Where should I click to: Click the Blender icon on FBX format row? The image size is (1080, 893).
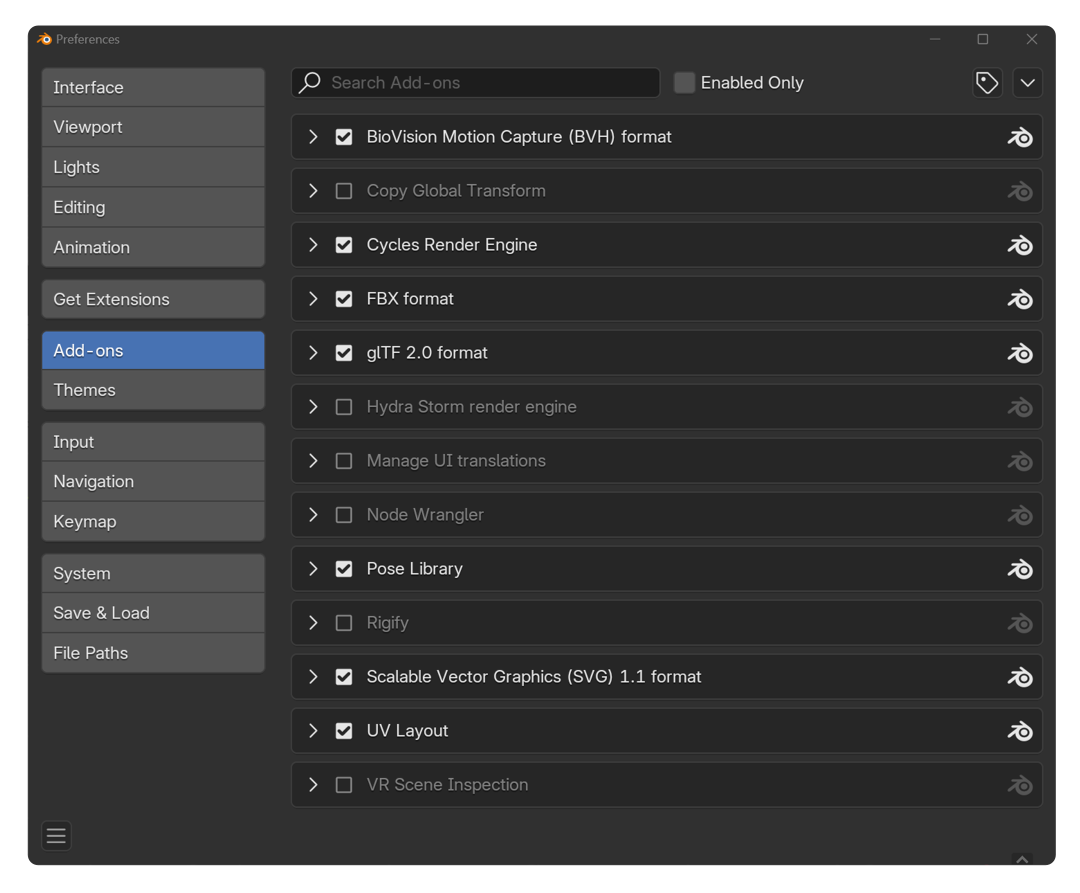coord(1020,299)
